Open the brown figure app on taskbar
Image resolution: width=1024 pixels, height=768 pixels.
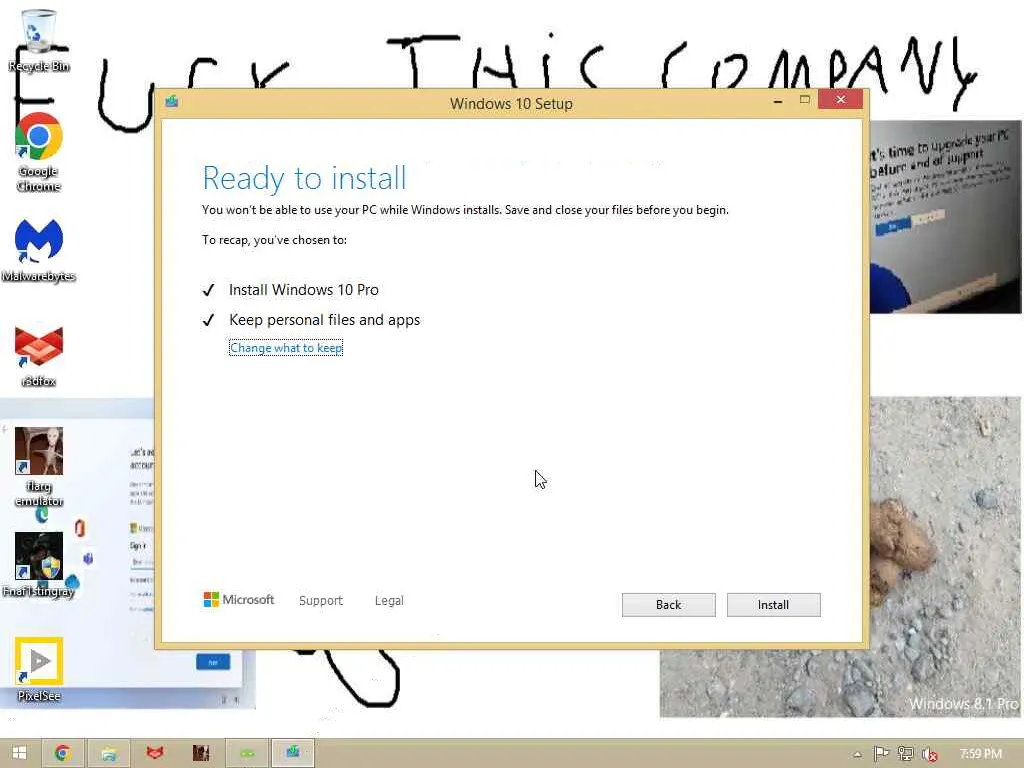click(x=201, y=753)
